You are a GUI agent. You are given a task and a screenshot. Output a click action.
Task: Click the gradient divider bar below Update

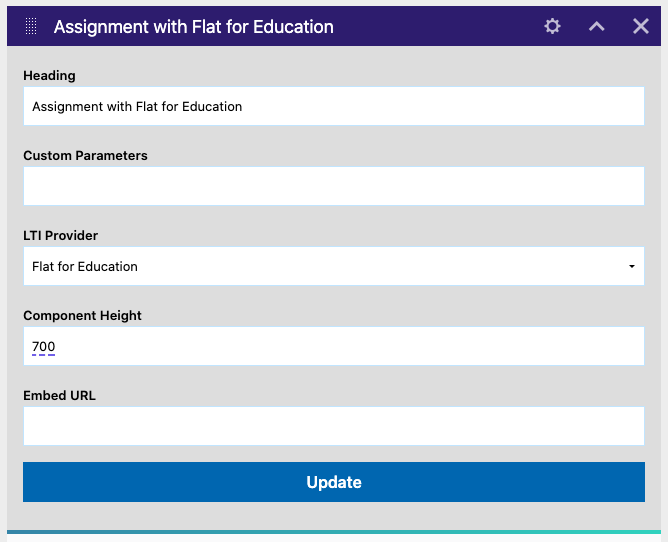coord(334,532)
